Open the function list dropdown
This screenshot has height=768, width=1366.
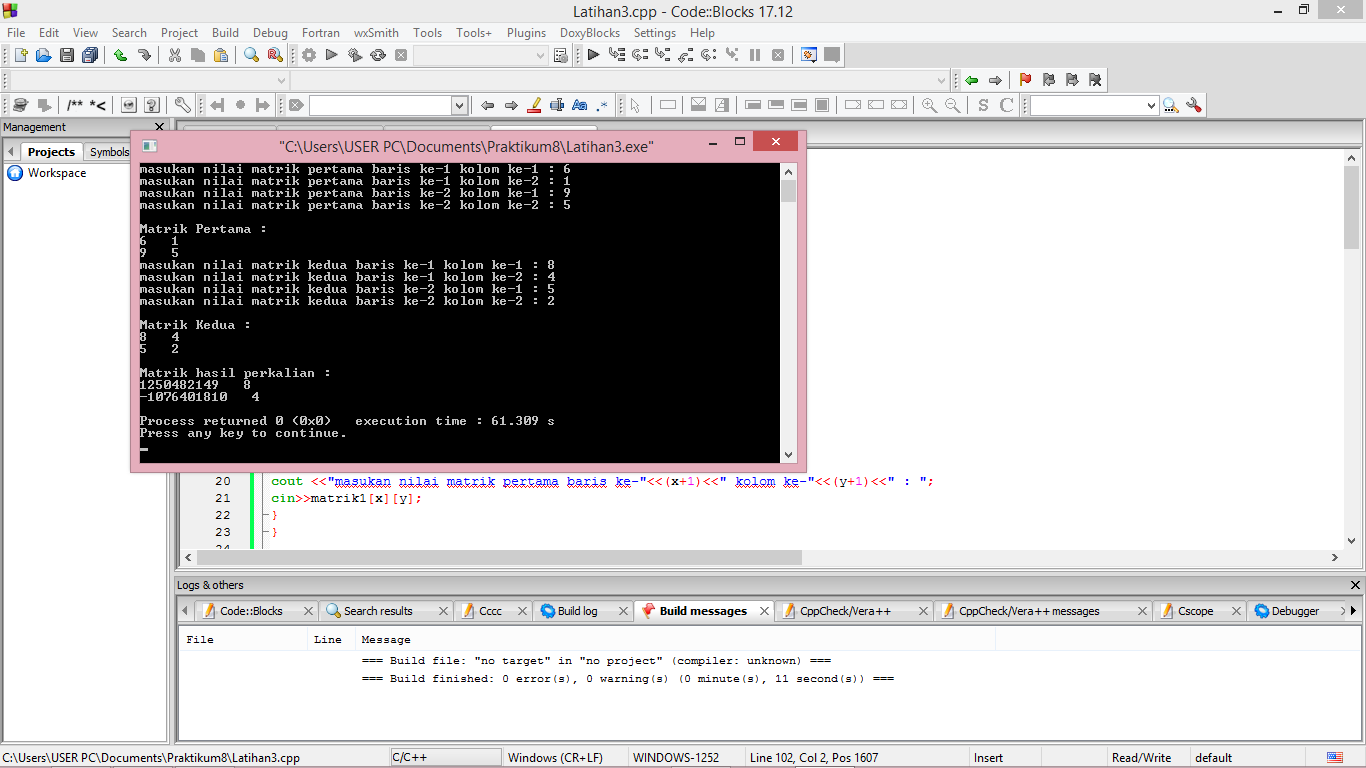[x=942, y=80]
